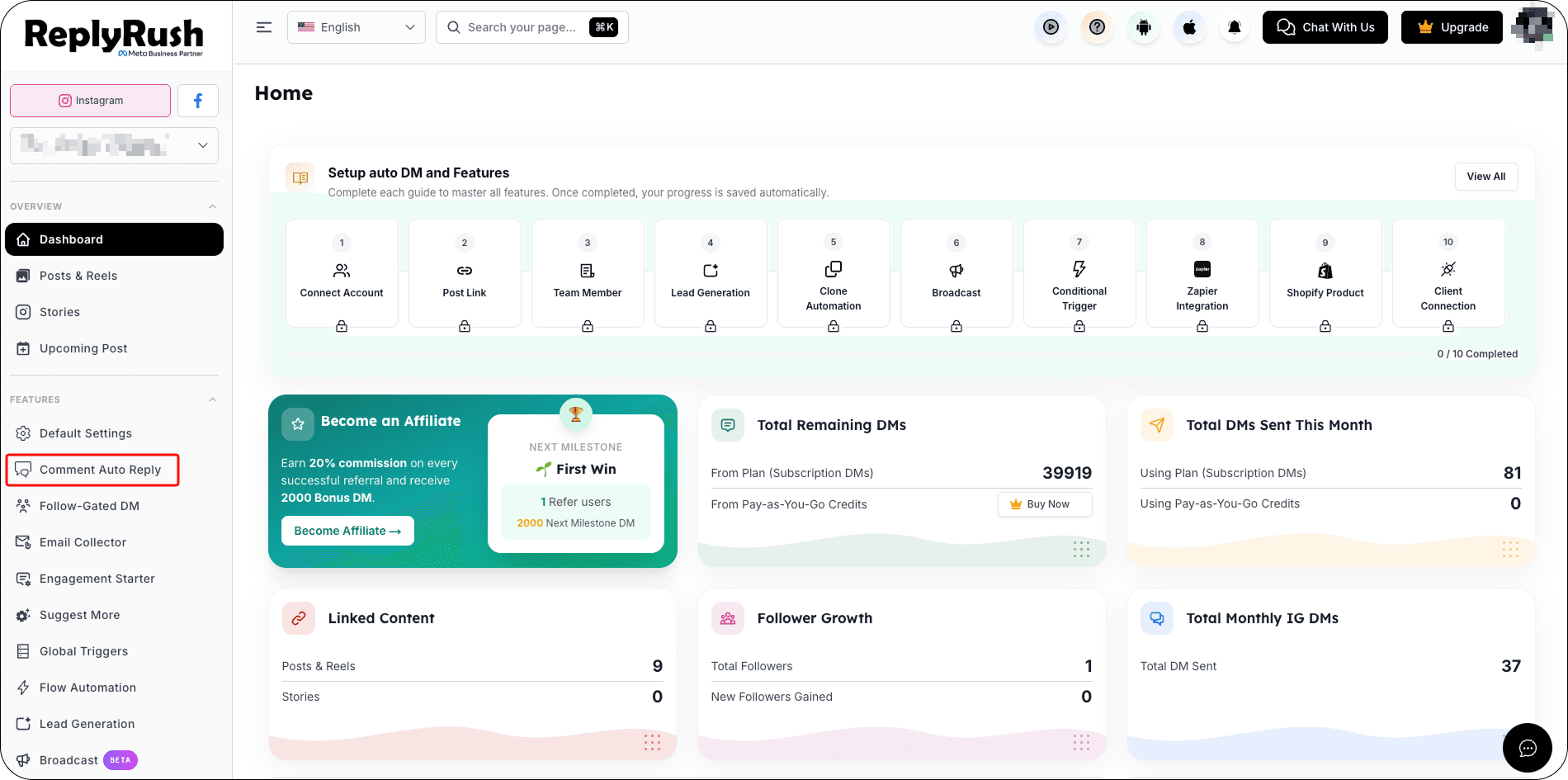Open the Shopify Product guide card
1568x780 pixels.
[x=1325, y=273]
